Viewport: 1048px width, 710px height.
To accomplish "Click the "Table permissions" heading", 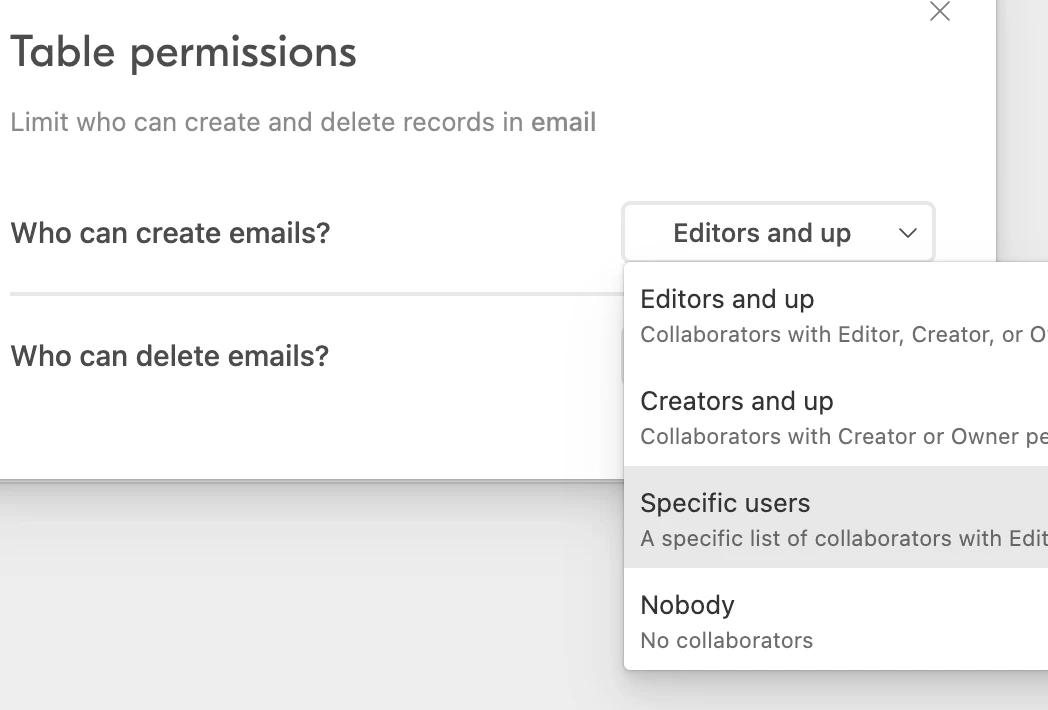I will coord(183,53).
